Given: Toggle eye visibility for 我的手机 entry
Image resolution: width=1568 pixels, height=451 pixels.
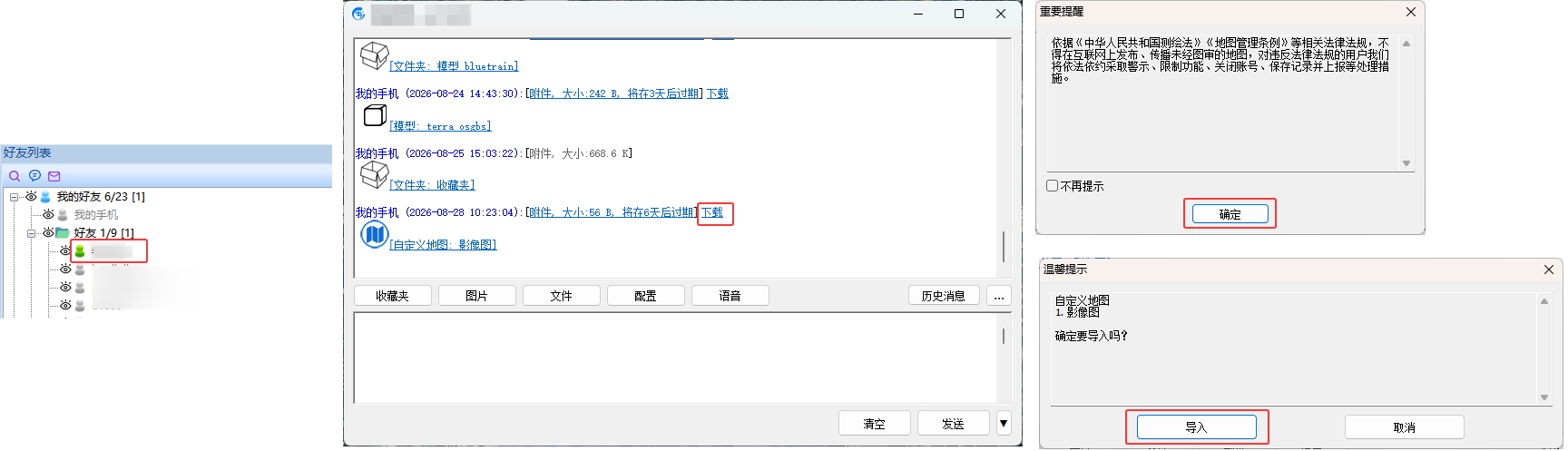Looking at the screenshot, I should [x=48, y=215].
